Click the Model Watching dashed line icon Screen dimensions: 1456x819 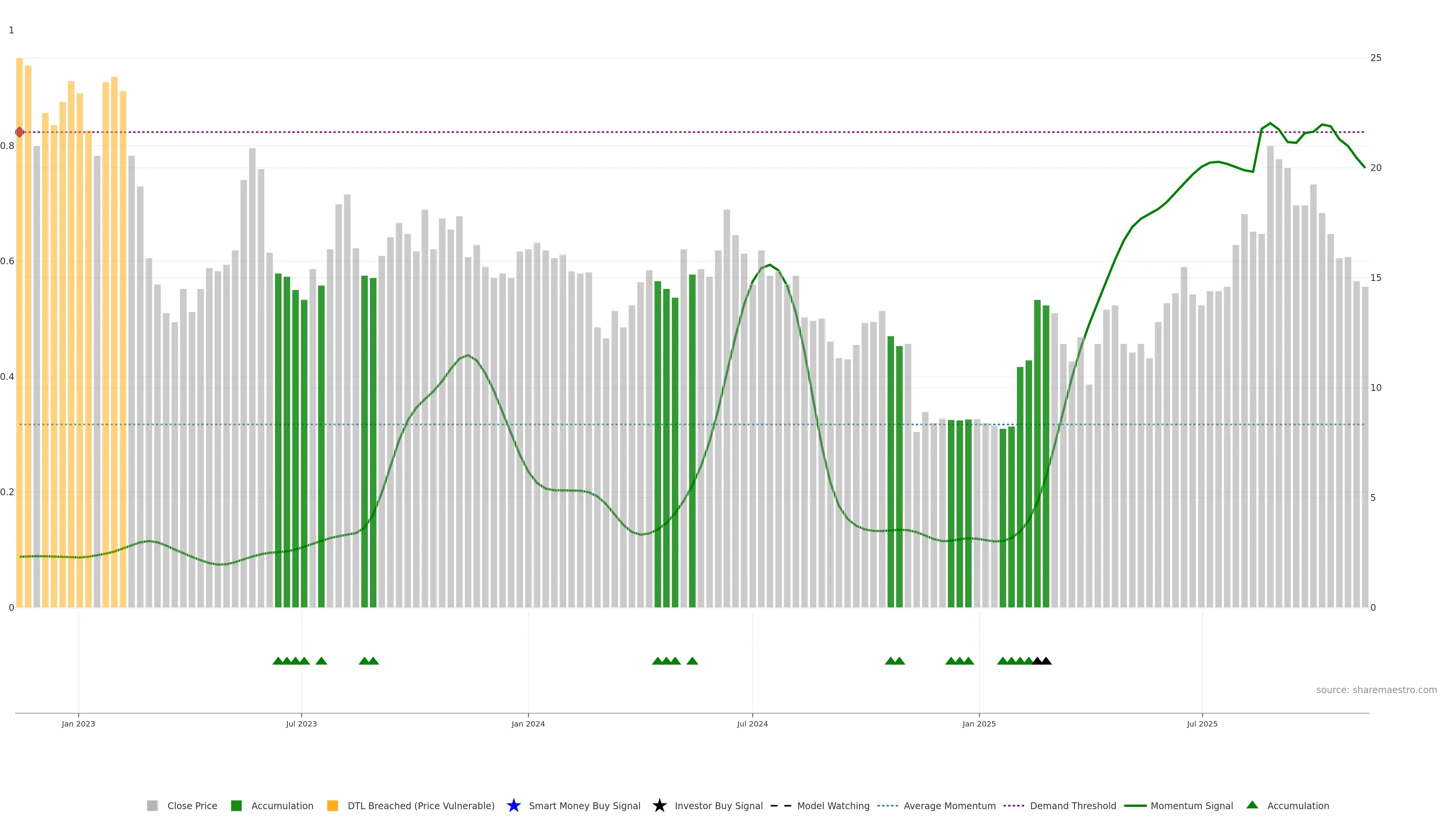781,805
